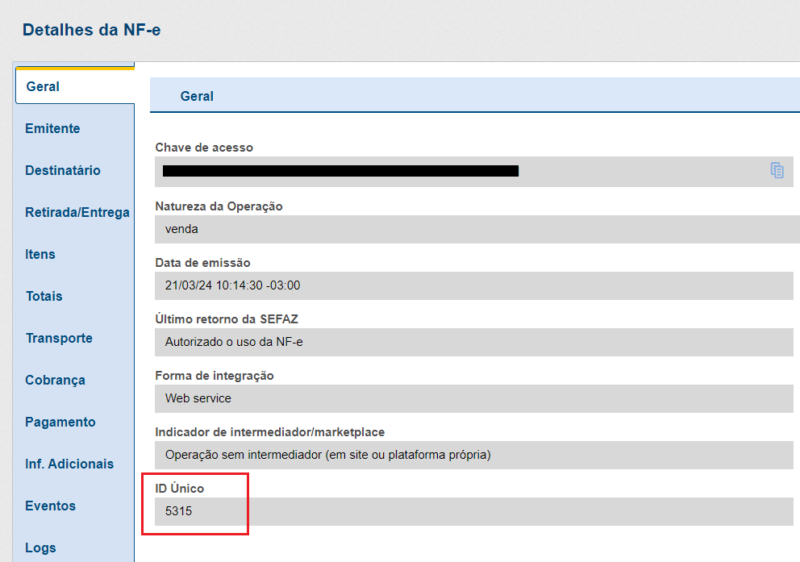Copy the Chave de acesso value
Screen dimensions: 800x562
(x=777, y=171)
